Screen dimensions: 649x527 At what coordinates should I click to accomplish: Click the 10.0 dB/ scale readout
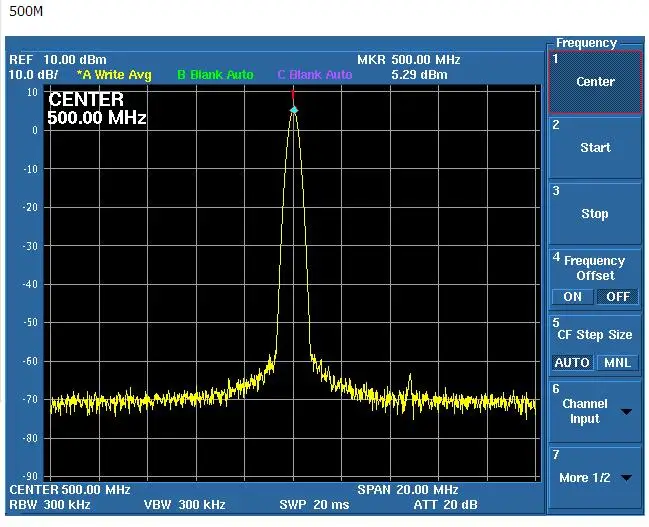pos(33,75)
